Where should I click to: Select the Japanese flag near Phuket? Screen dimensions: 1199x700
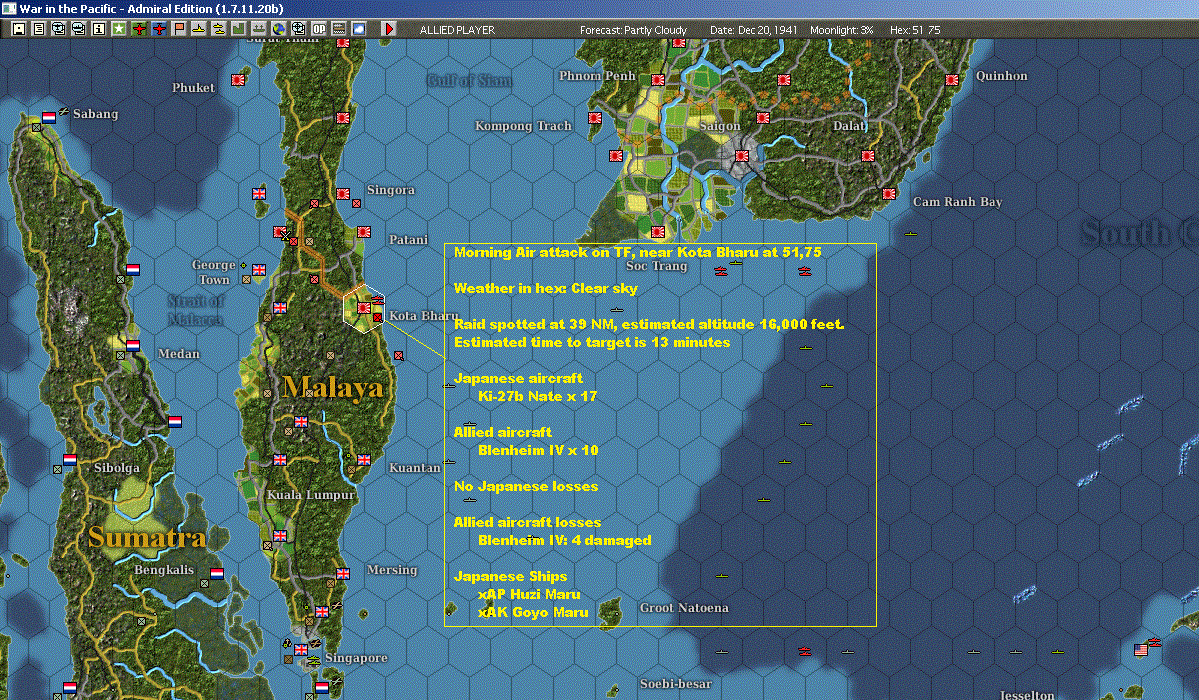click(x=238, y=80)
